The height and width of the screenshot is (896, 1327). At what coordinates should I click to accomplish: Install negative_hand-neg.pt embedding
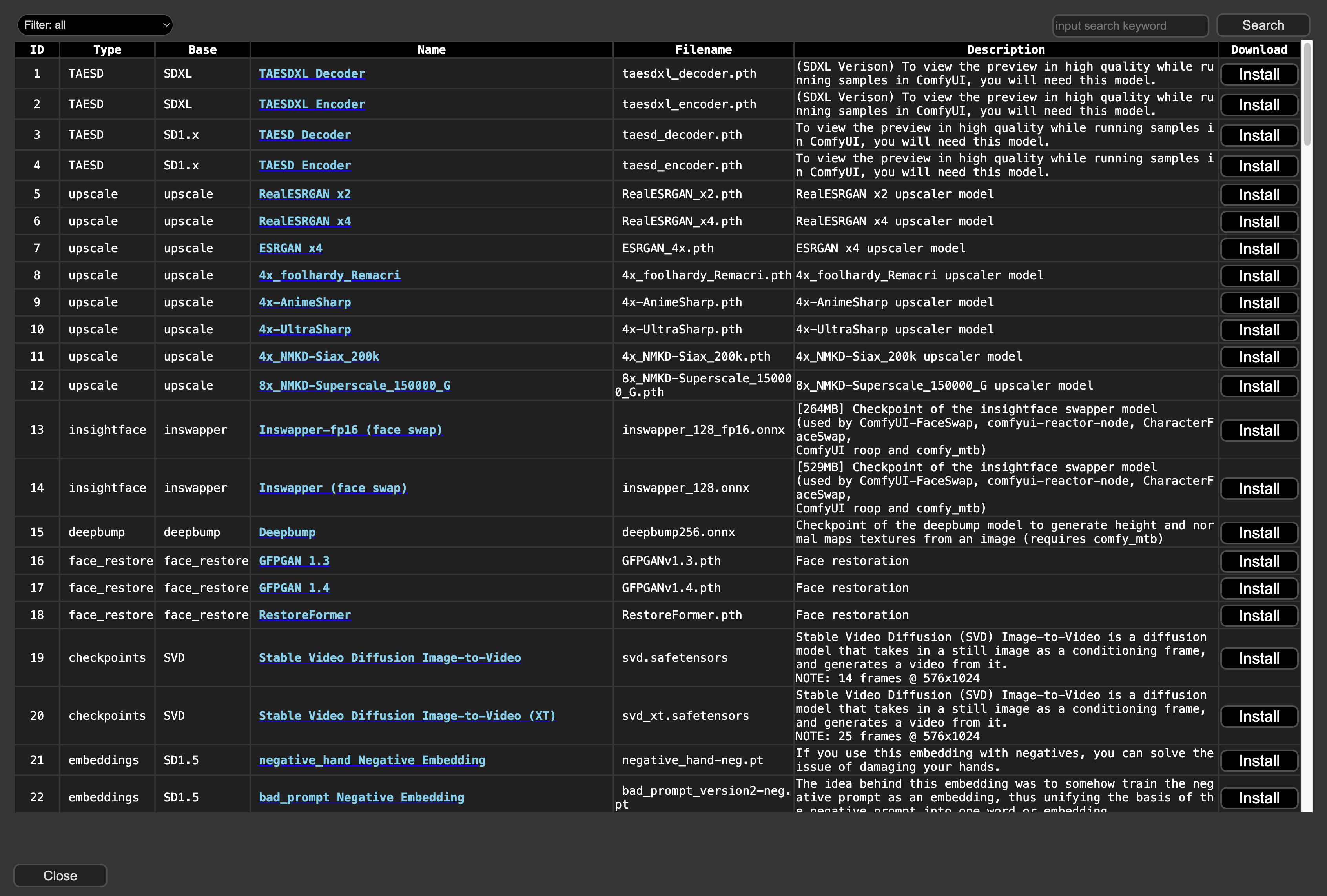[1259, 761]
